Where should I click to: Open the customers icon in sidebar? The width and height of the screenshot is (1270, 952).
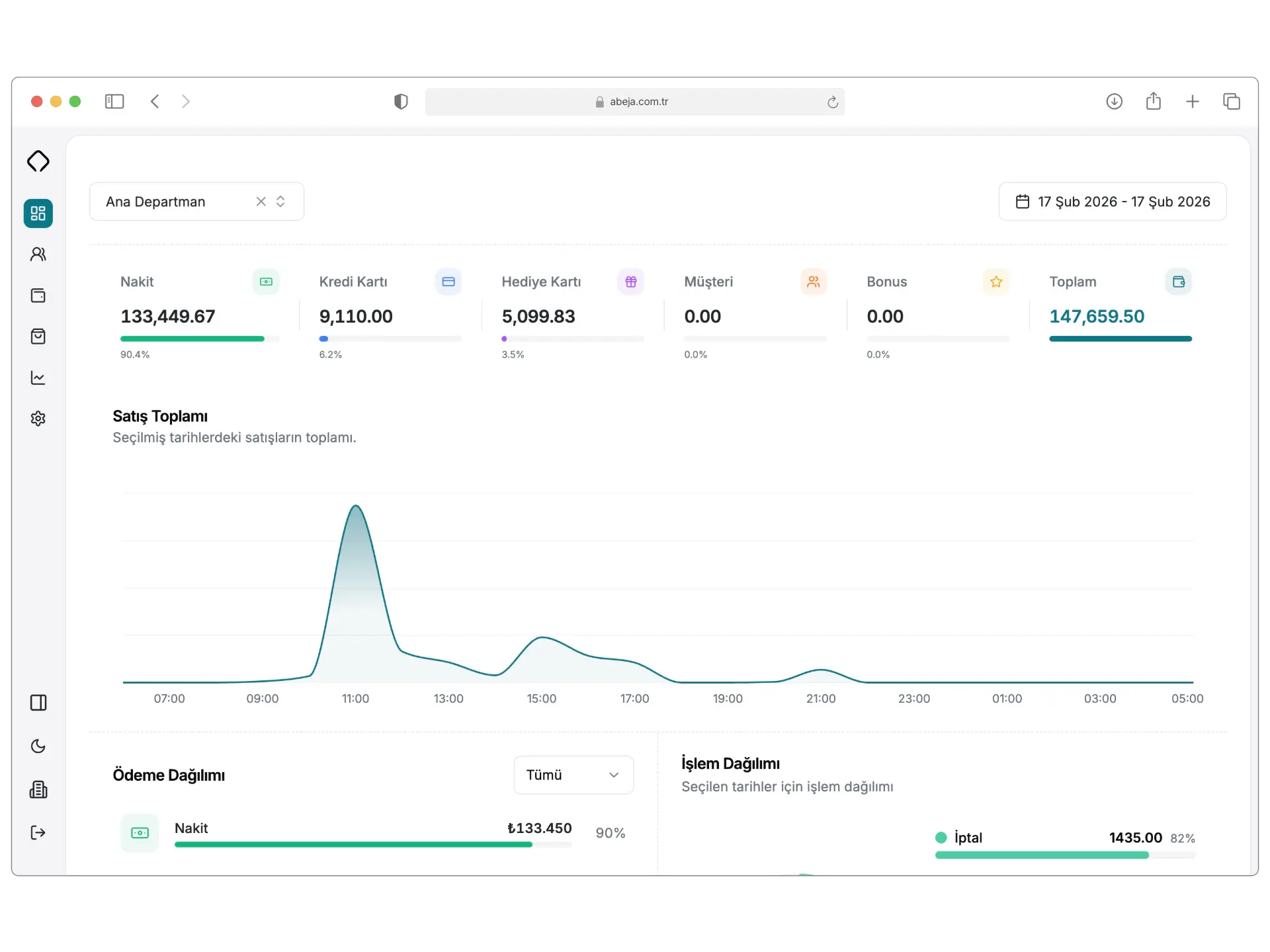(x=38, y=255)
